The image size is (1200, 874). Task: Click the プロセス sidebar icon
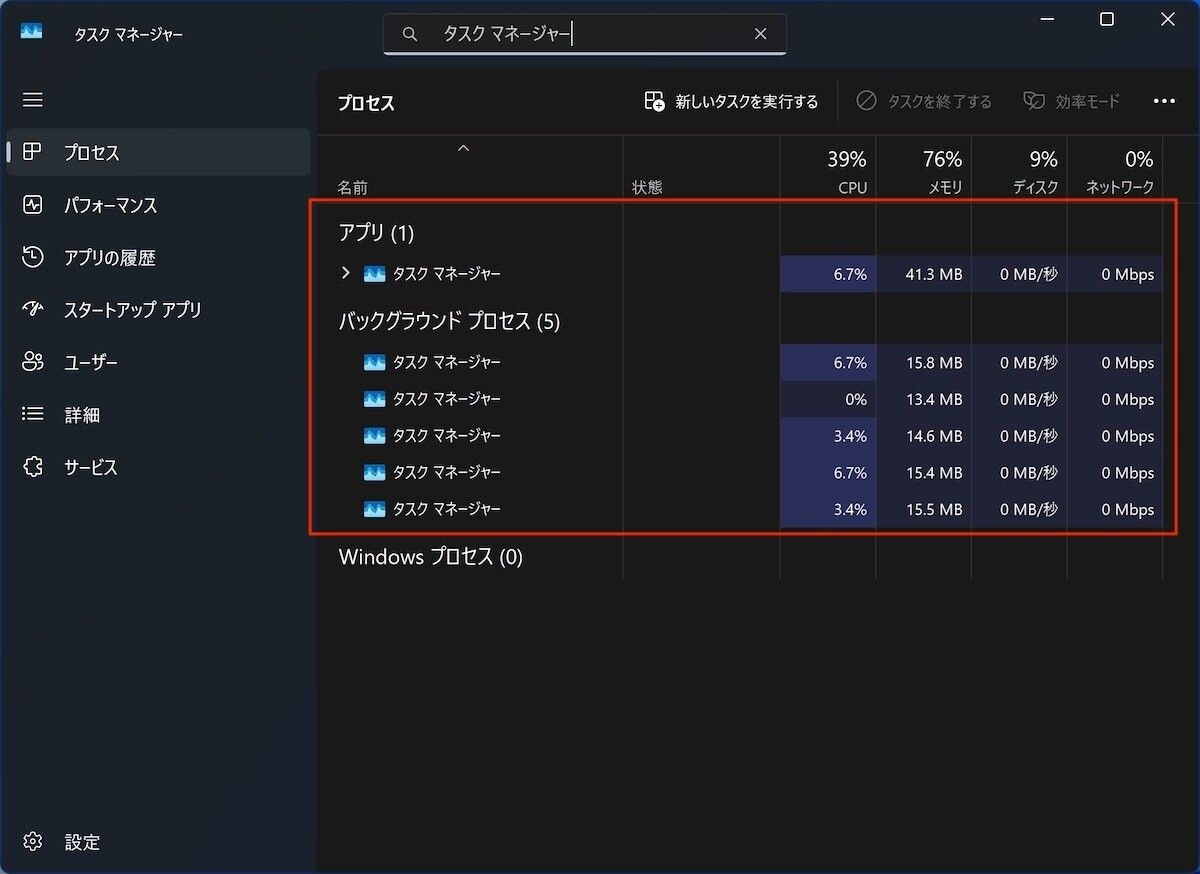pyautogui.click(x=33, y=152)
